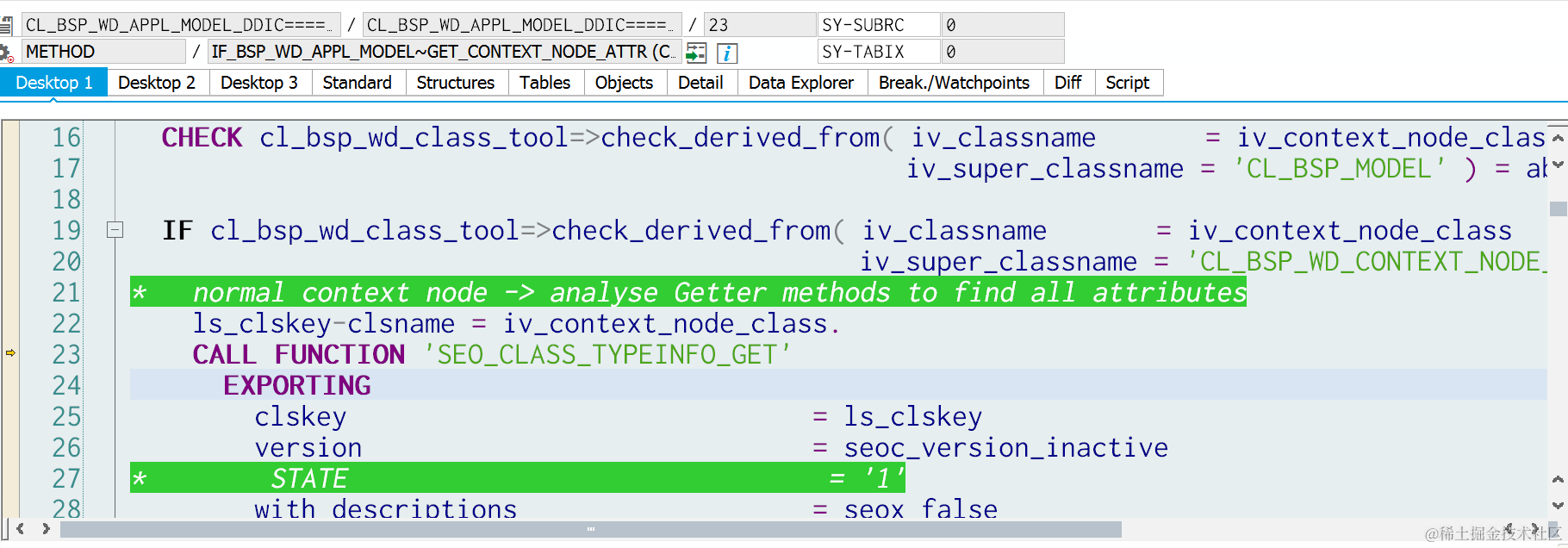Click the down arrow at the top of the vertical scrollbar
The image size is (1568, 548).
point(1558,164)
